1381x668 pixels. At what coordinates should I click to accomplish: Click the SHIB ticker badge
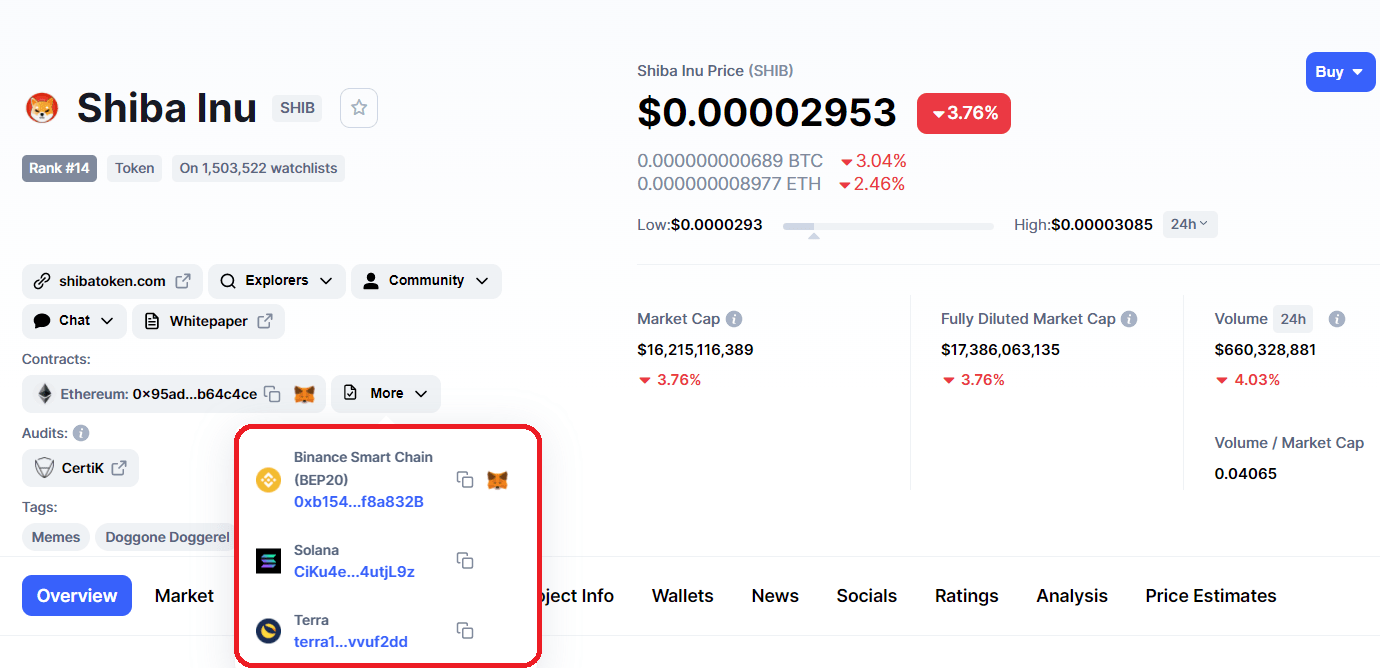pyautogui.click(x=297, y=108)
